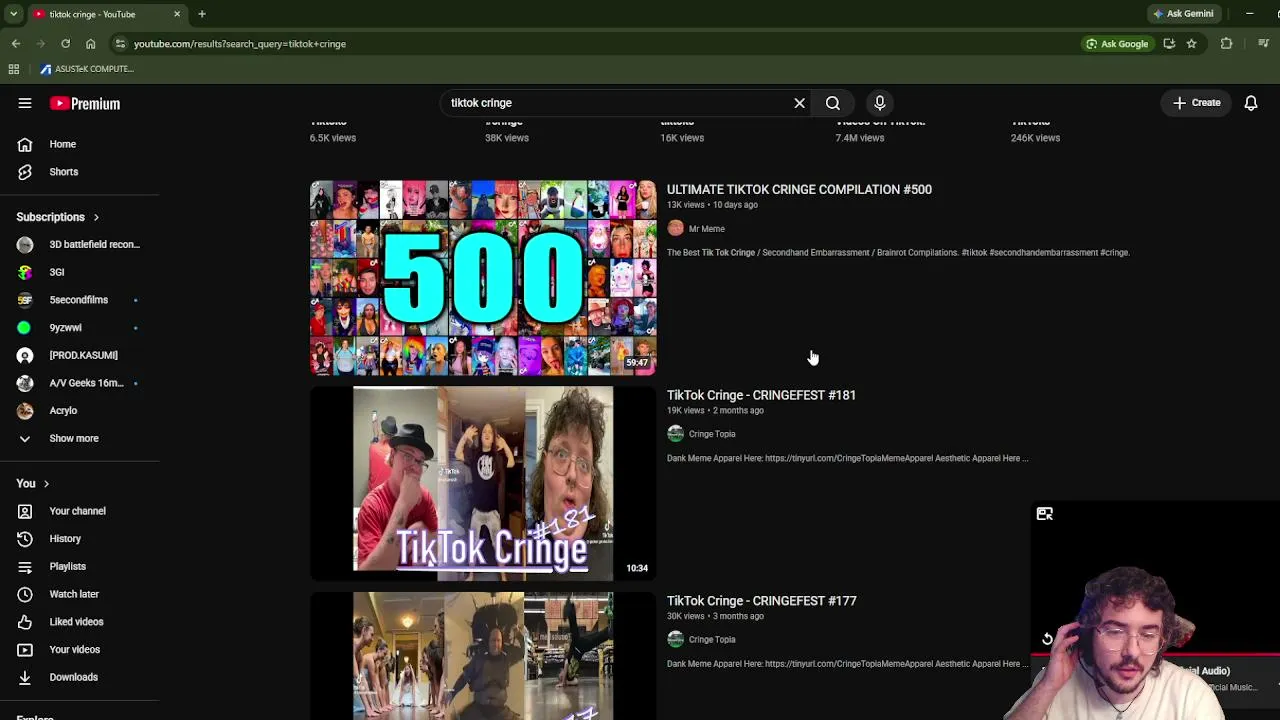Click the Create button
This screenshot has width=1280, height=720.
[x=1197, y=103]
